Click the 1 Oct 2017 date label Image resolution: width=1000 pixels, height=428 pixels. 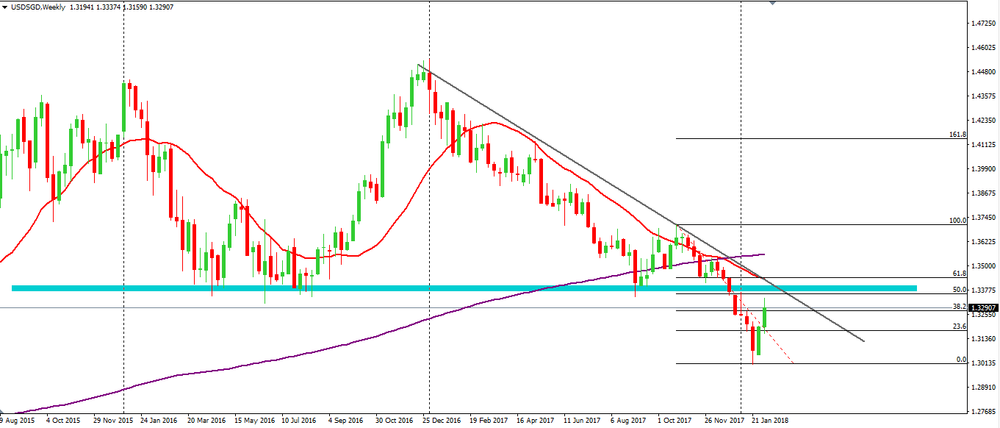click(675, 421)
